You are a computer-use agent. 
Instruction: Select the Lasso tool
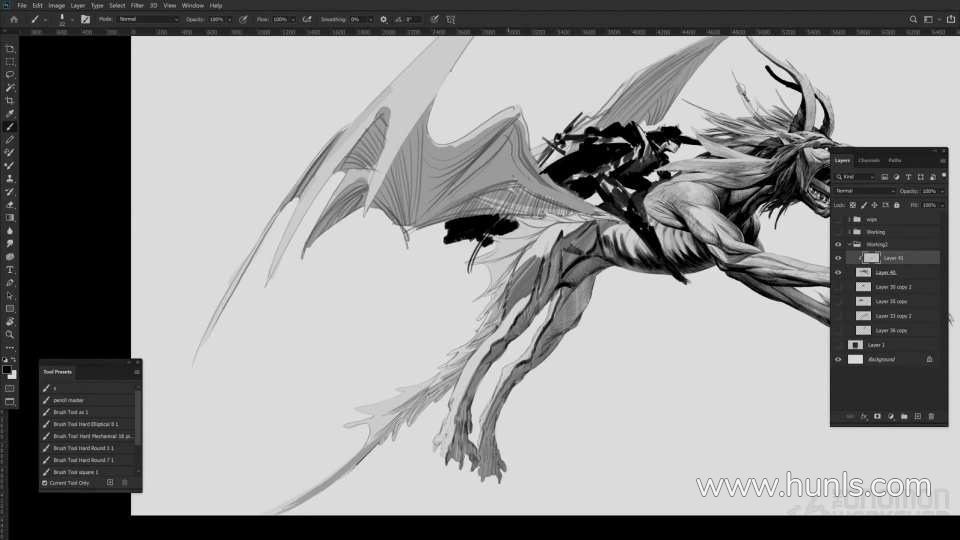pyautogui.click(x=10, y=75)
